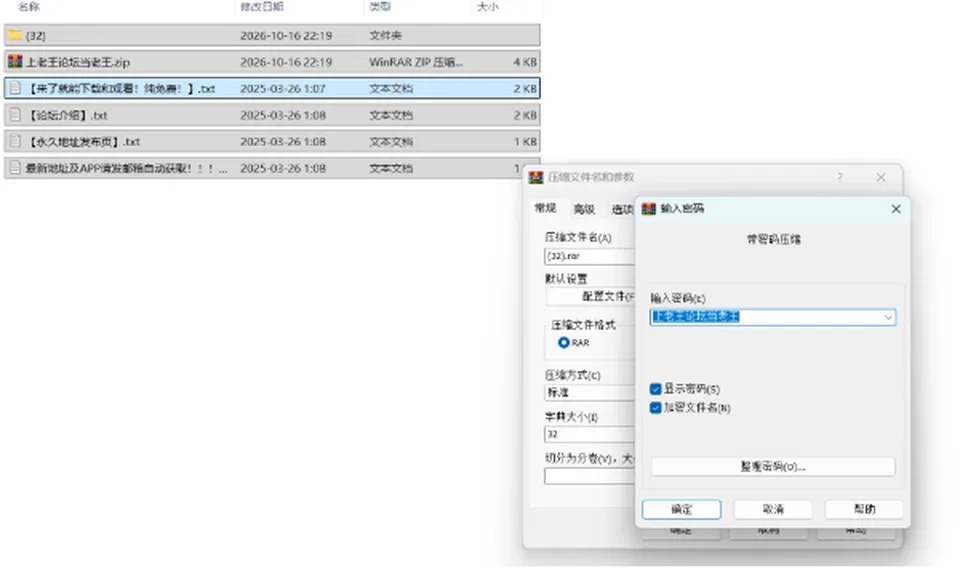Screen dimensions: 960x568
Task: Toggle the 显示密码(S) checkbox
Action: pyautogui.click(x=656, y=389)
